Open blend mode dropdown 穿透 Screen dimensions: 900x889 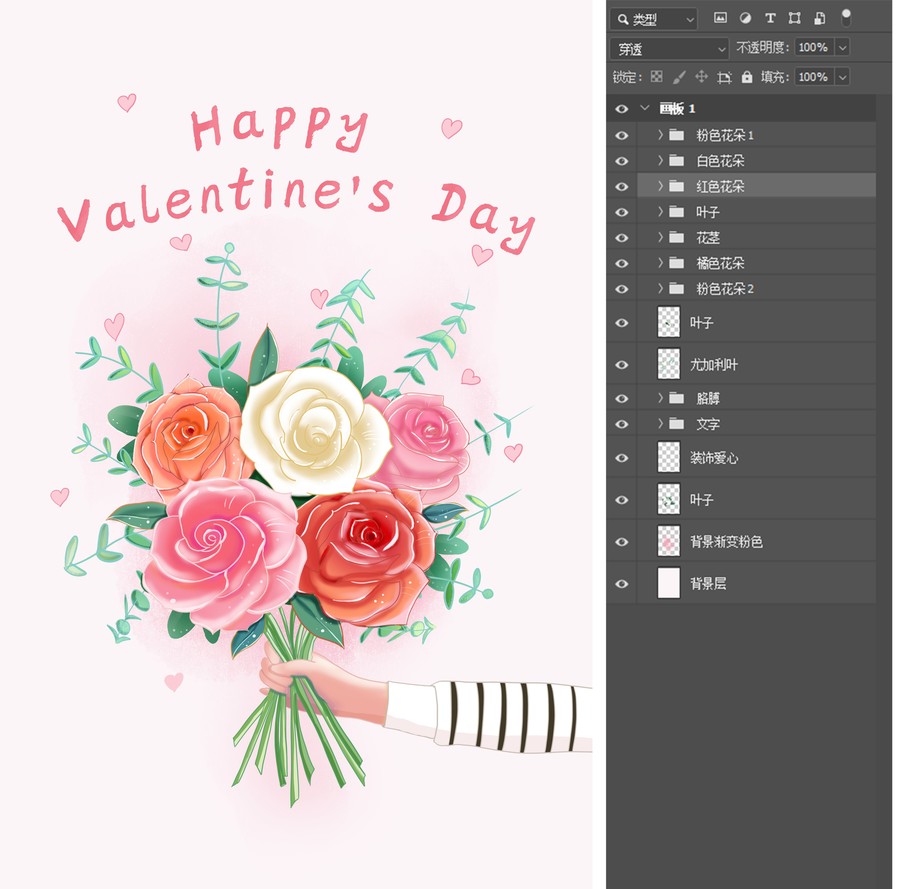point(669,49)
